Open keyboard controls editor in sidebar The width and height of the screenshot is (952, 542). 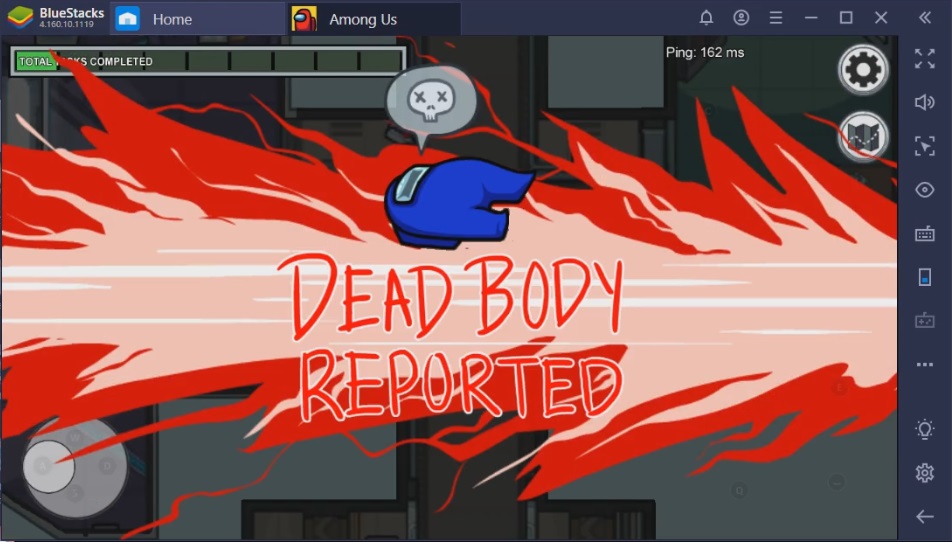point(925,234)
